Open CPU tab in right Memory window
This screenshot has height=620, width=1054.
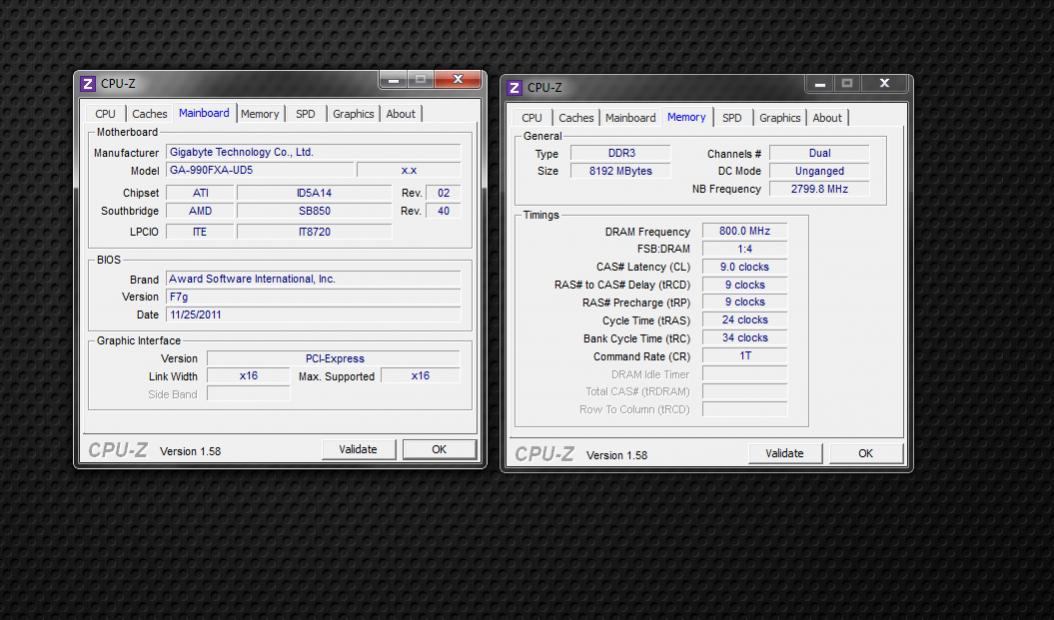coord(532,118)
